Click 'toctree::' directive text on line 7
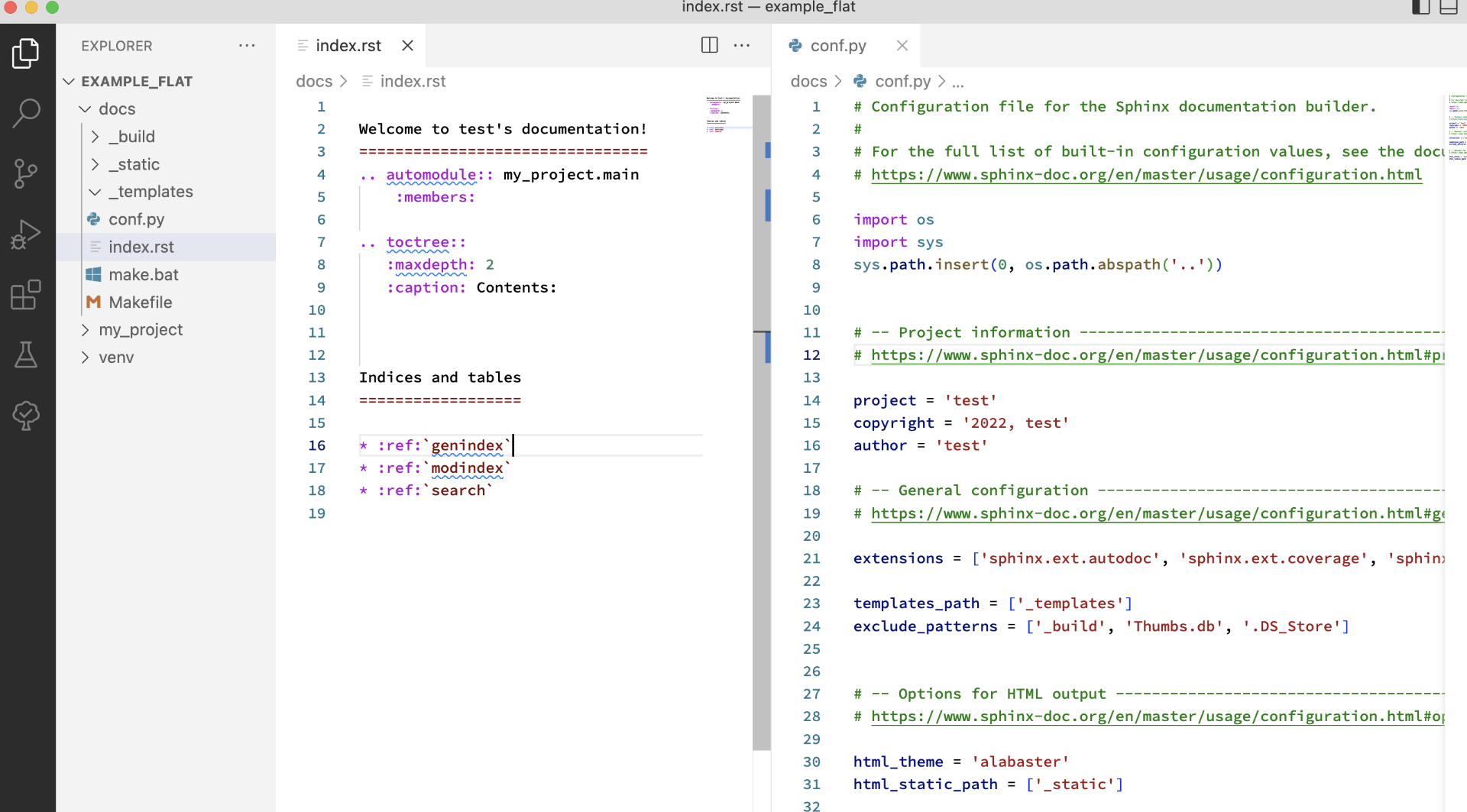The image size is (1467, 812). coord(426,242)
